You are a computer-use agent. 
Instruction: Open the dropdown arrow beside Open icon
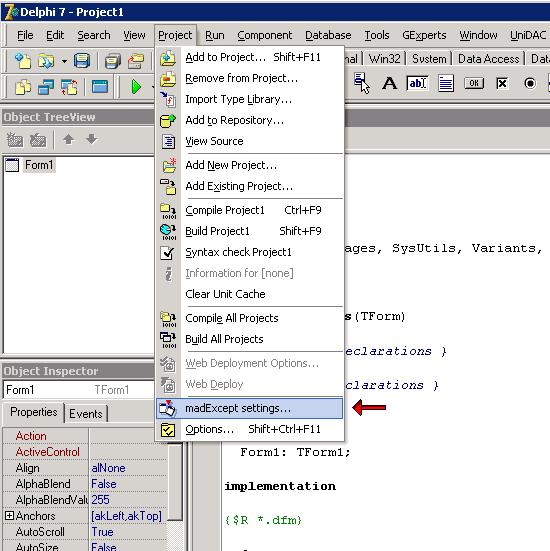[x=64, y=61]
